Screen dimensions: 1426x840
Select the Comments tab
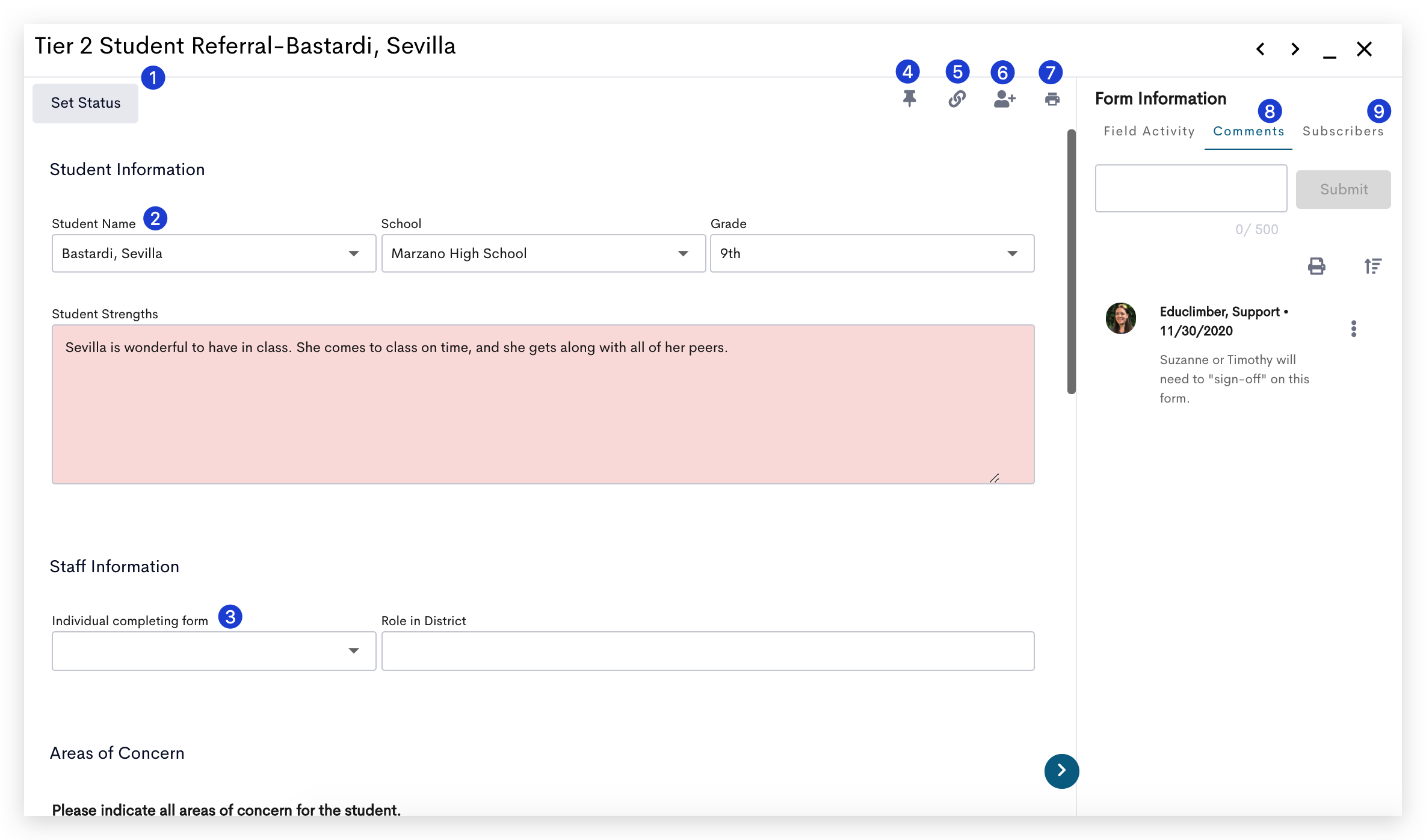[1249, 131]
